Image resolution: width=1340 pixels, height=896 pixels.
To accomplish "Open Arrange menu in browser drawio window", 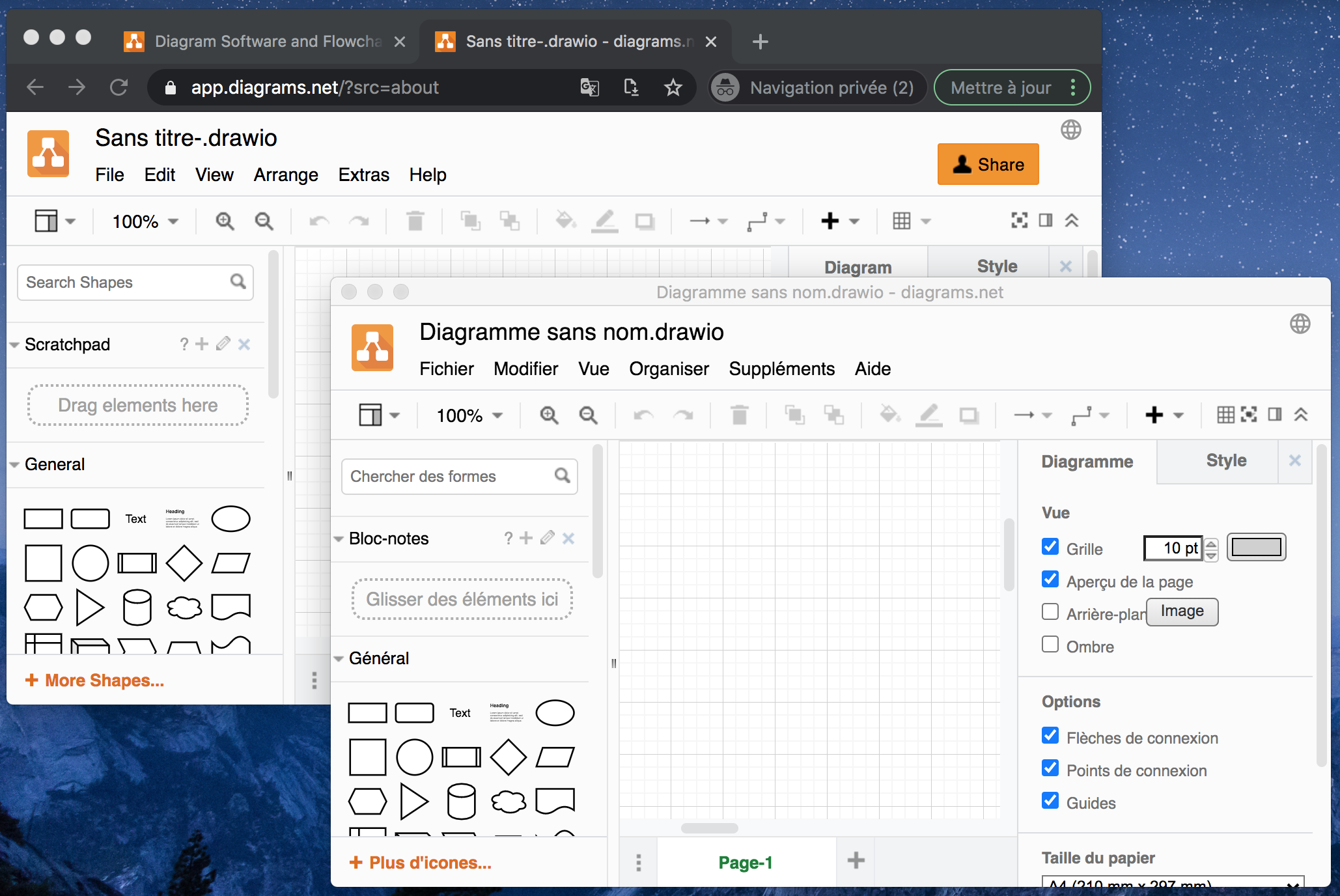I will pyautogui.click(x=286, y=175).
